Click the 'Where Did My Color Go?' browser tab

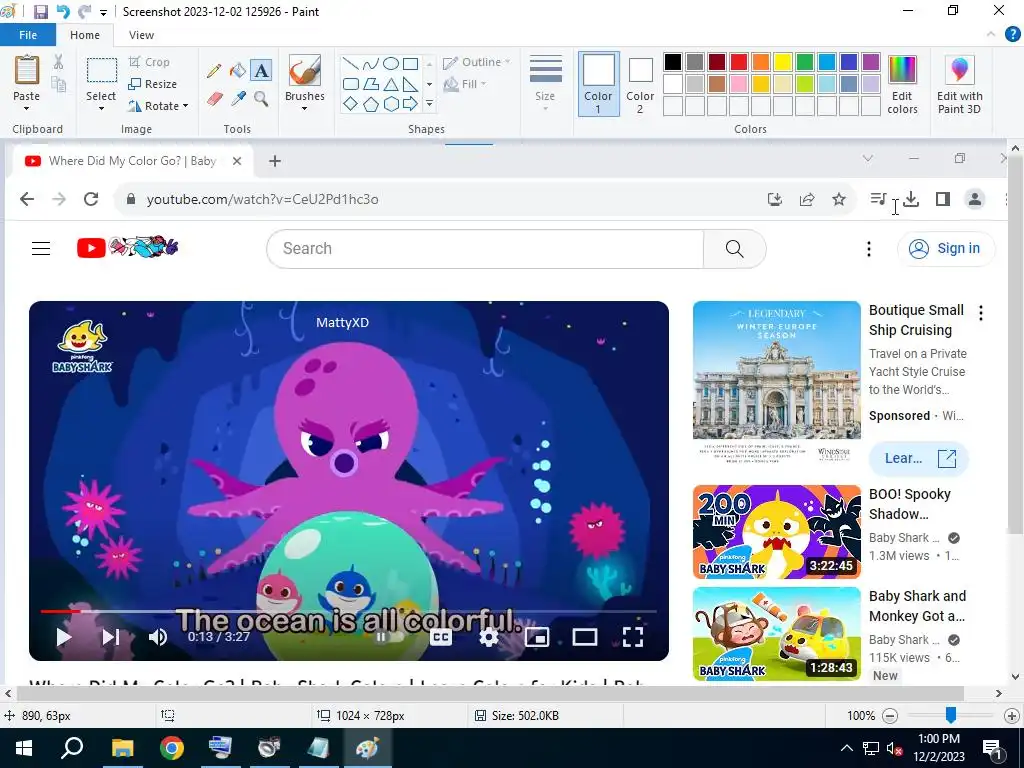tap(131, 161)
